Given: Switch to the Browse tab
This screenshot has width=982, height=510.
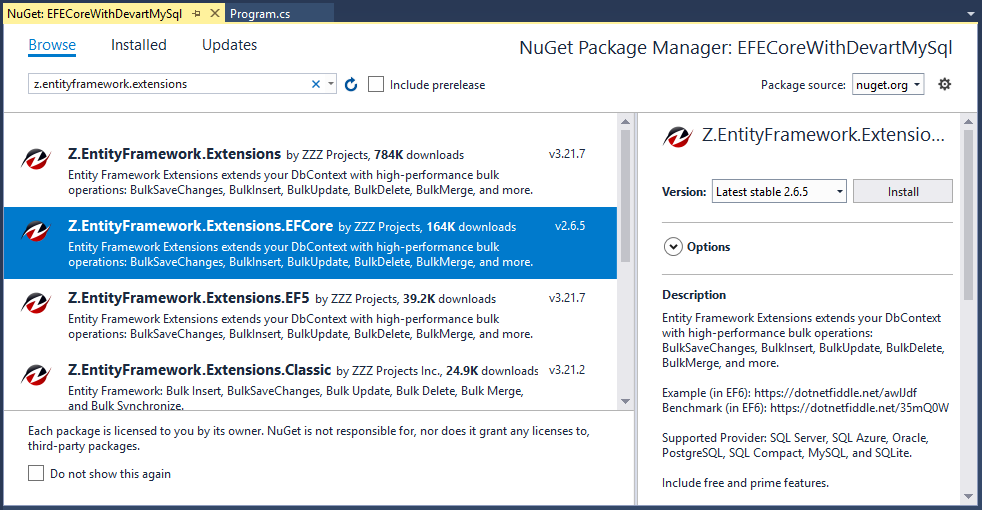Looking at the screenshot, I should pyautogui.click(x=52, y=45).
